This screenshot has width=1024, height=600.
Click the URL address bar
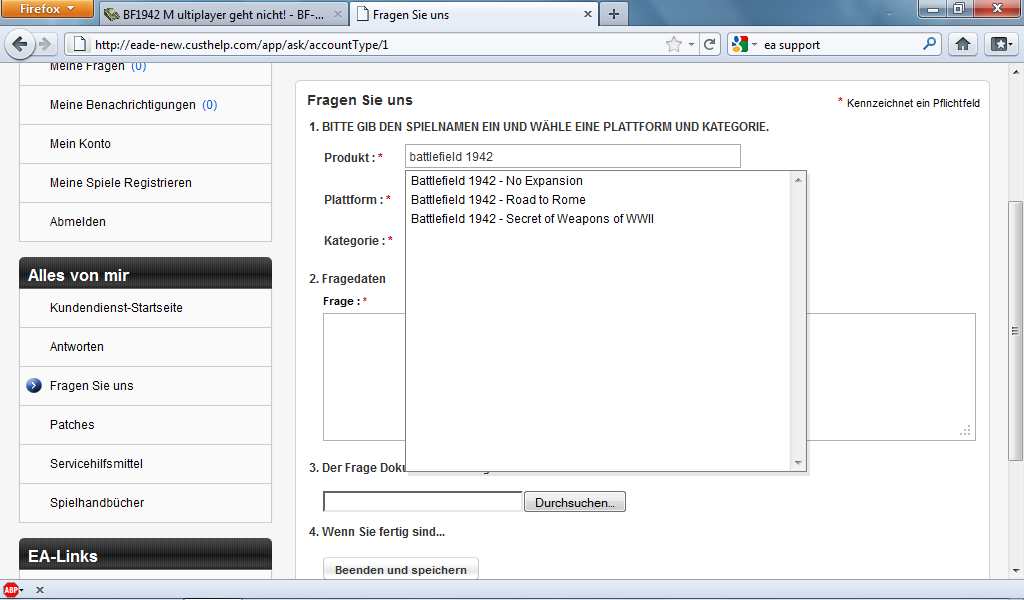click(x=379, y=44)
